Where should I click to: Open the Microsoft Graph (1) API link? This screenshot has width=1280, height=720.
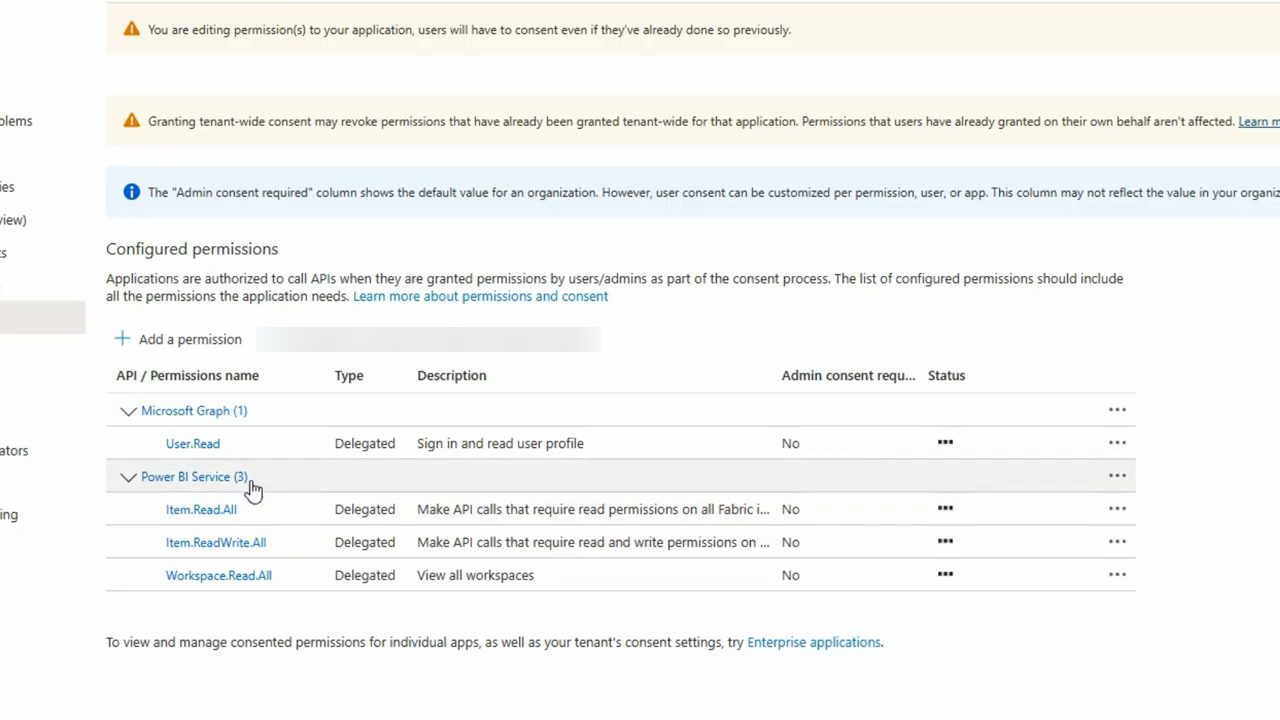(194, 411)
